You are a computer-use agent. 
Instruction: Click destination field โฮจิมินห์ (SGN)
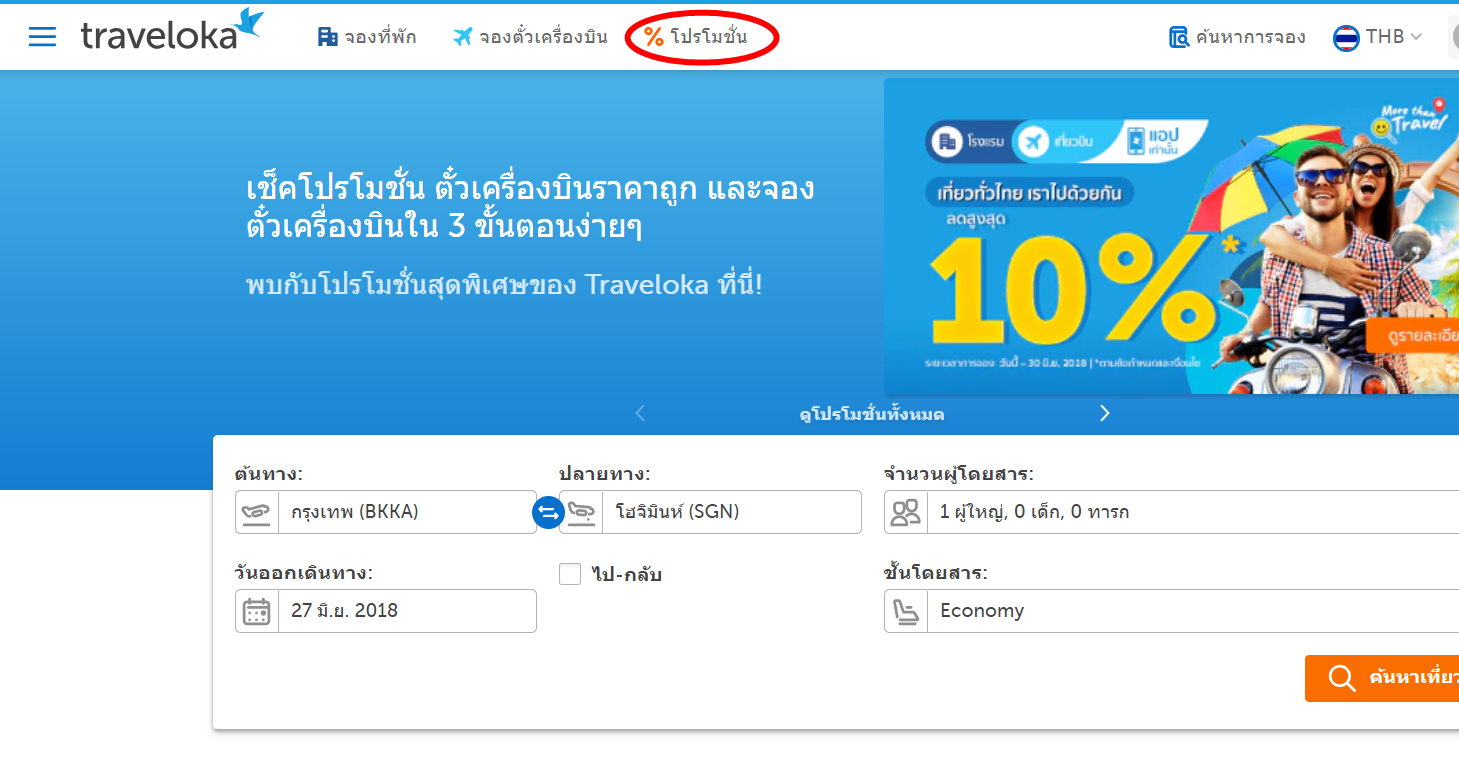(x=710, y=512)
